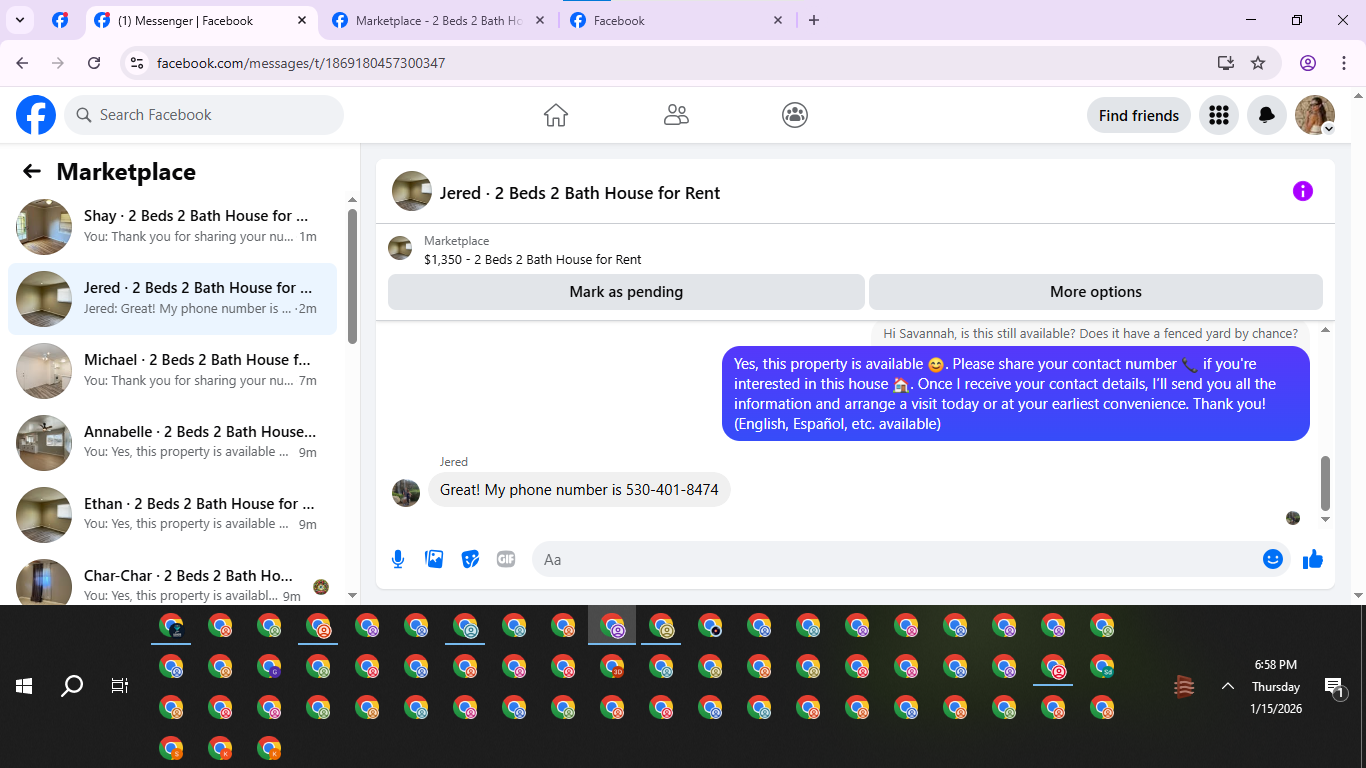Switch to Marketplace browser tab

(437, 20)
